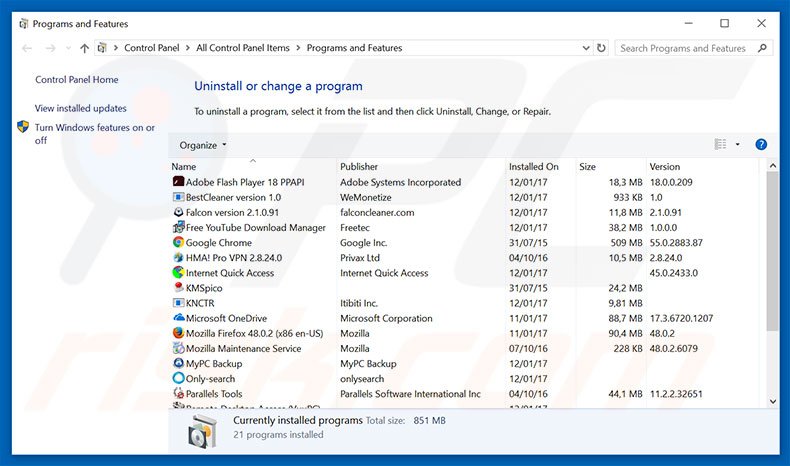Sort by the Name column header
This screenshot has width=790, height=466.
(252, 166)
